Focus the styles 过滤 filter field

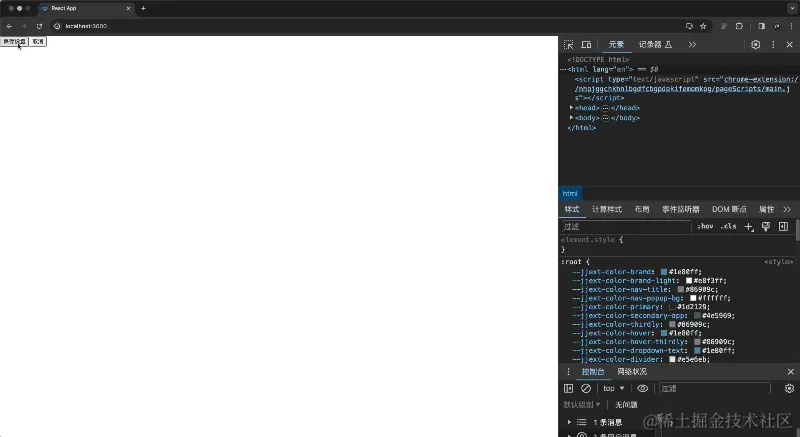pyautogui.click(x=626, y=226)
